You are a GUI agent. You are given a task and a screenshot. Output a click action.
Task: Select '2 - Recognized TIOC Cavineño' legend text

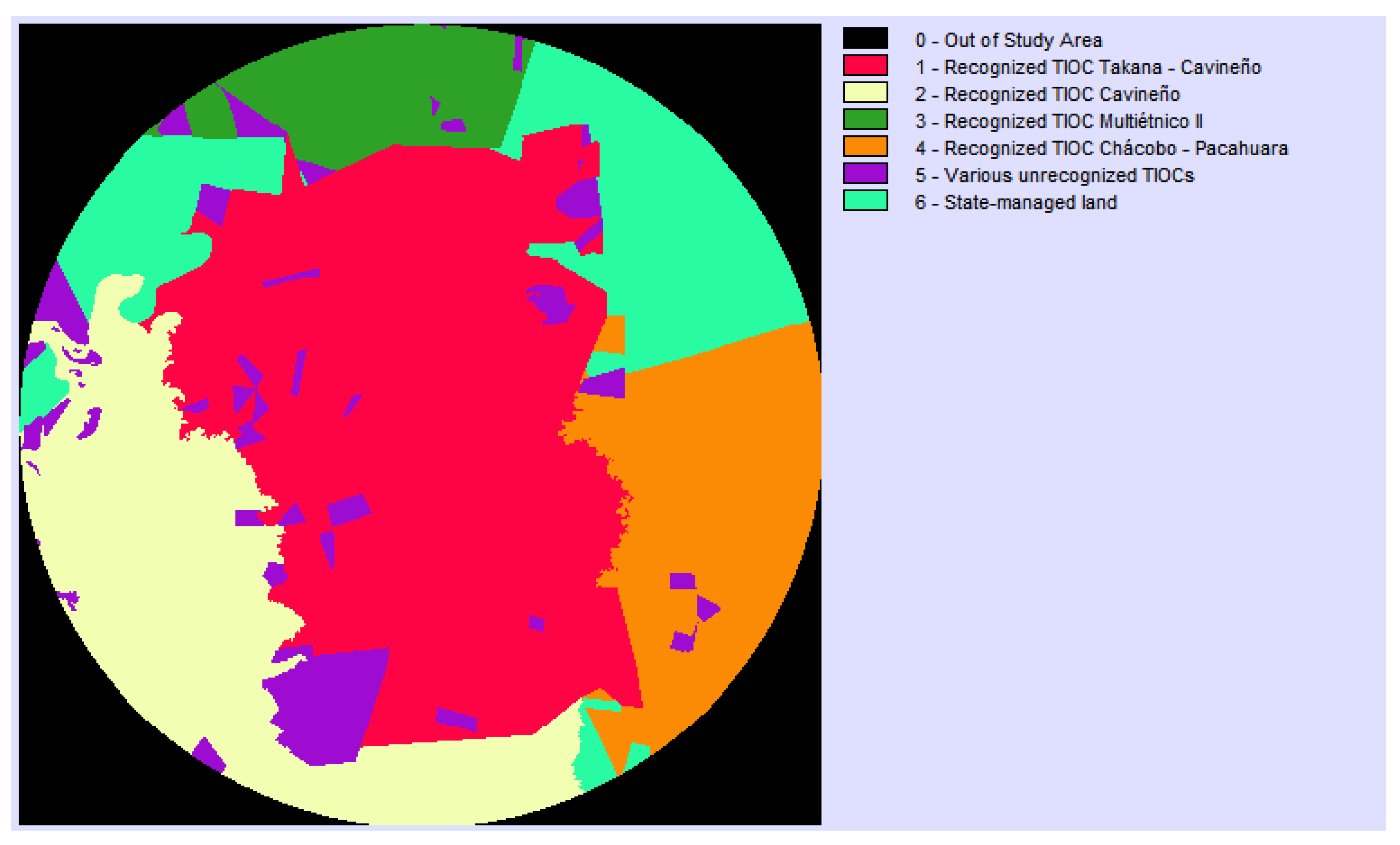click(x=1047, y=94)
